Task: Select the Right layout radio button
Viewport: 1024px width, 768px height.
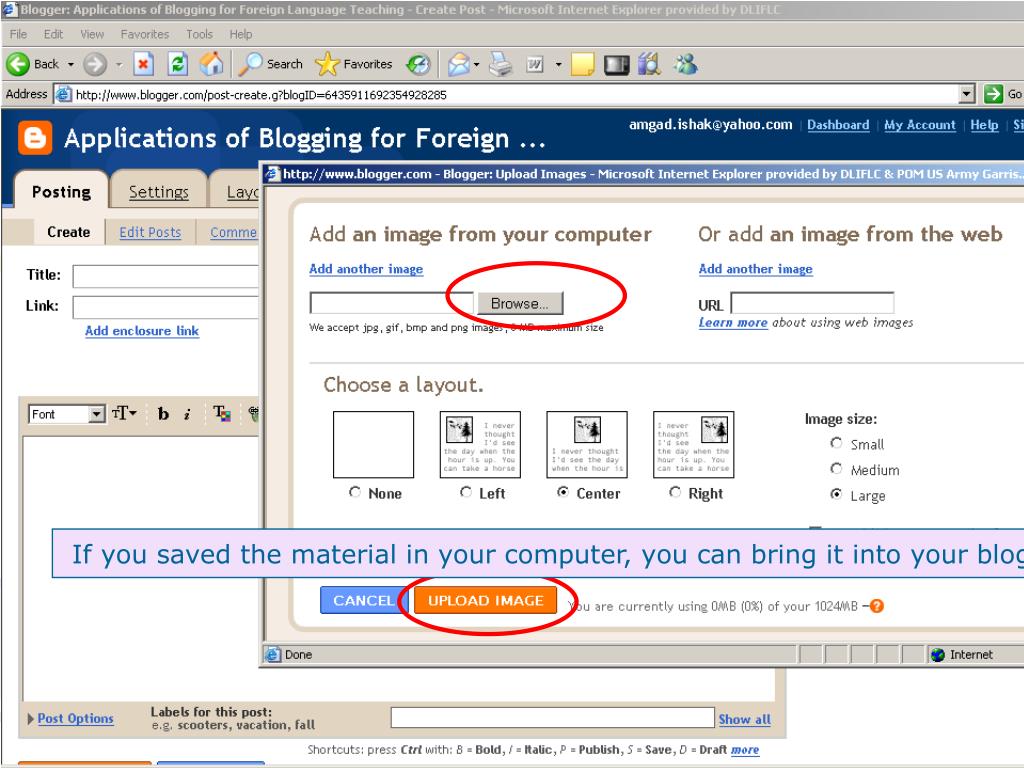Action: [x=675, y=492]
